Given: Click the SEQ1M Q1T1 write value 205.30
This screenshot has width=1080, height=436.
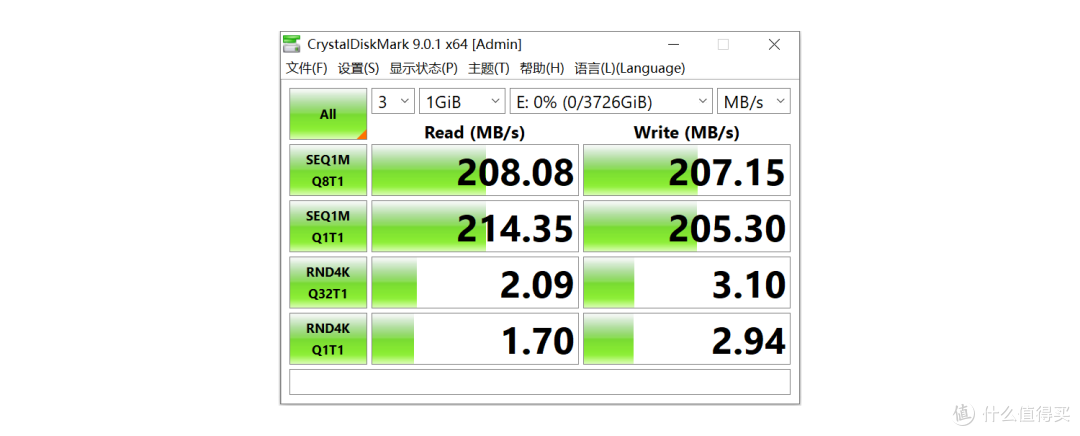Looking at the screenshot, I should 687,227.
